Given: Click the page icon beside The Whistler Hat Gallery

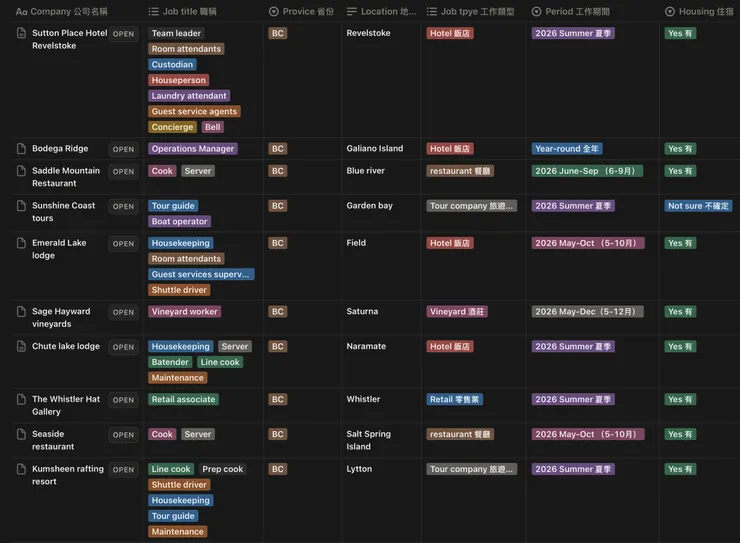Looking at the screenshot, I should pyautogui.click(x=21, y=399).
